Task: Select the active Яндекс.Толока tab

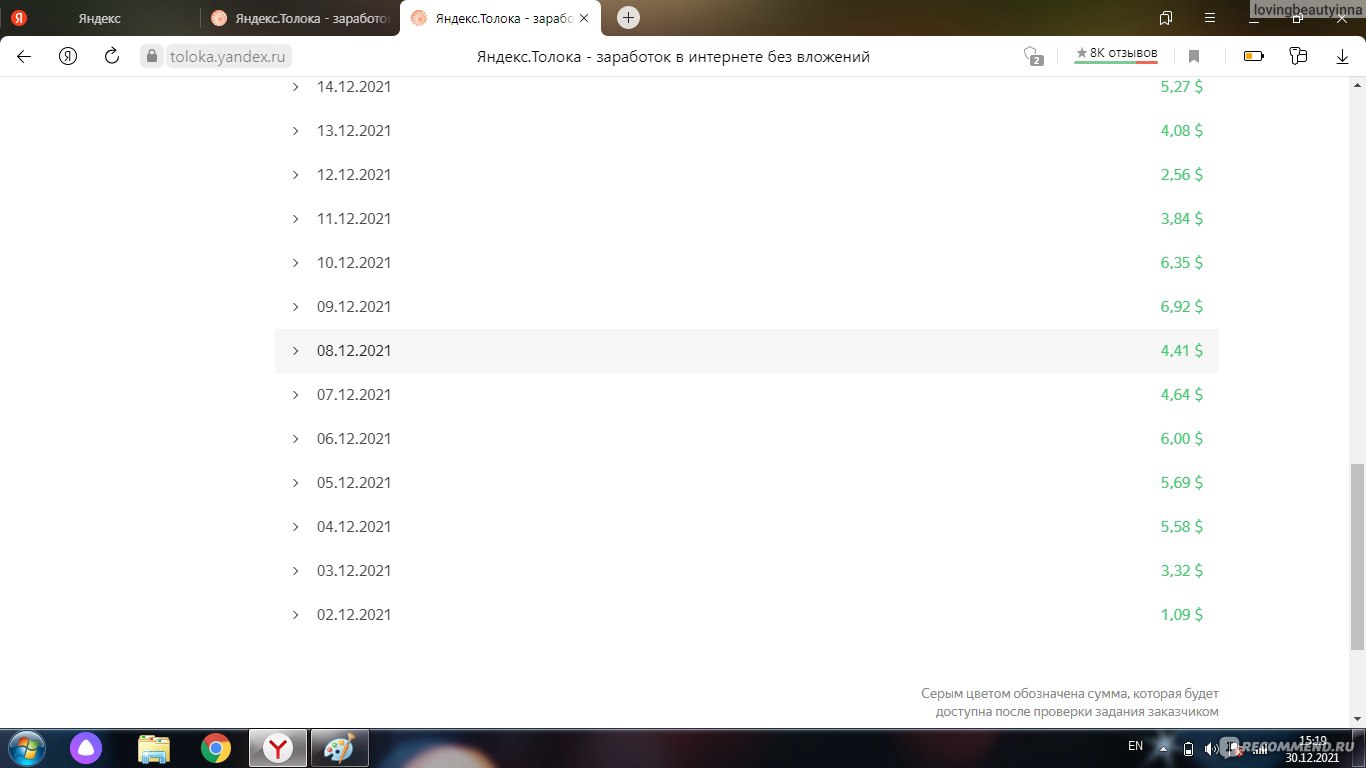Action: 500,18
